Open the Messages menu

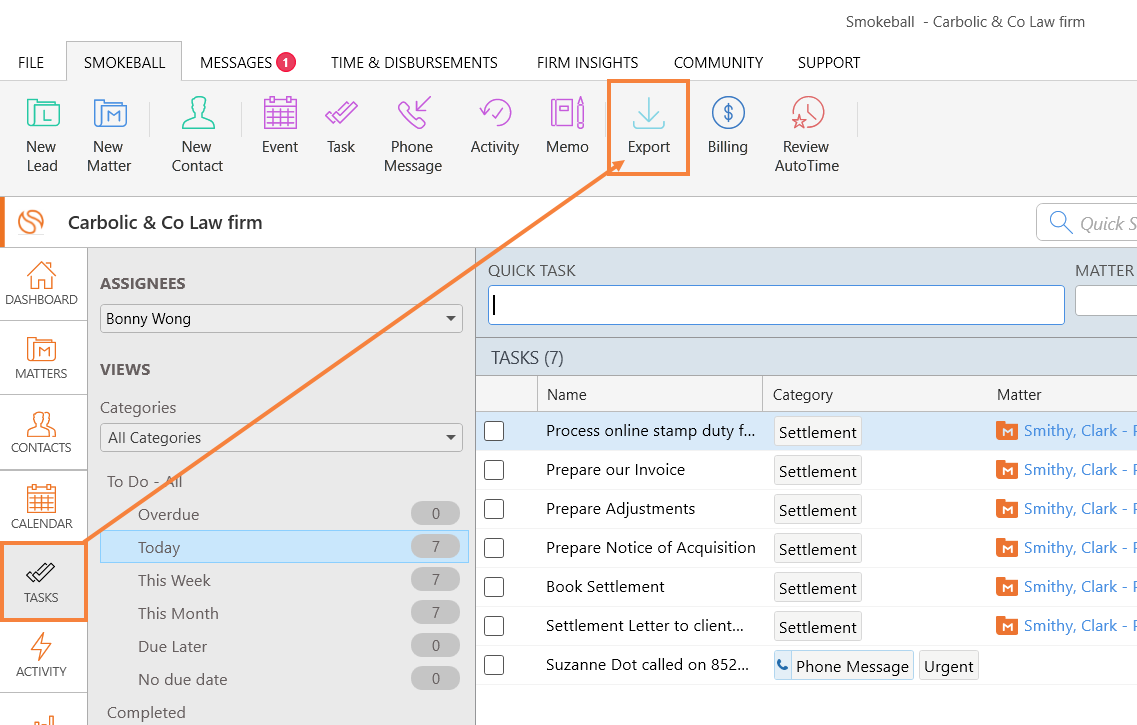(247, 62)
